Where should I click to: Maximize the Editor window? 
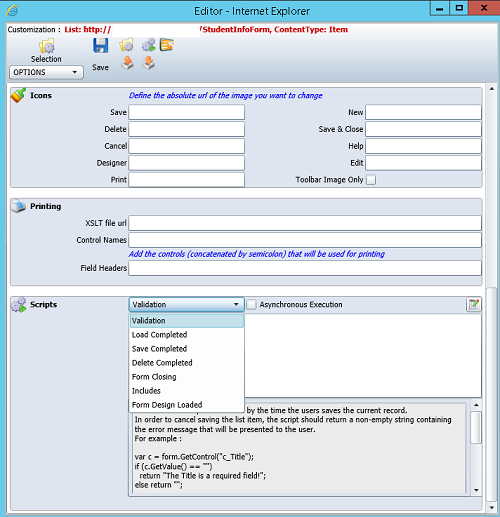pyautogui.click(x=459, y=8)
